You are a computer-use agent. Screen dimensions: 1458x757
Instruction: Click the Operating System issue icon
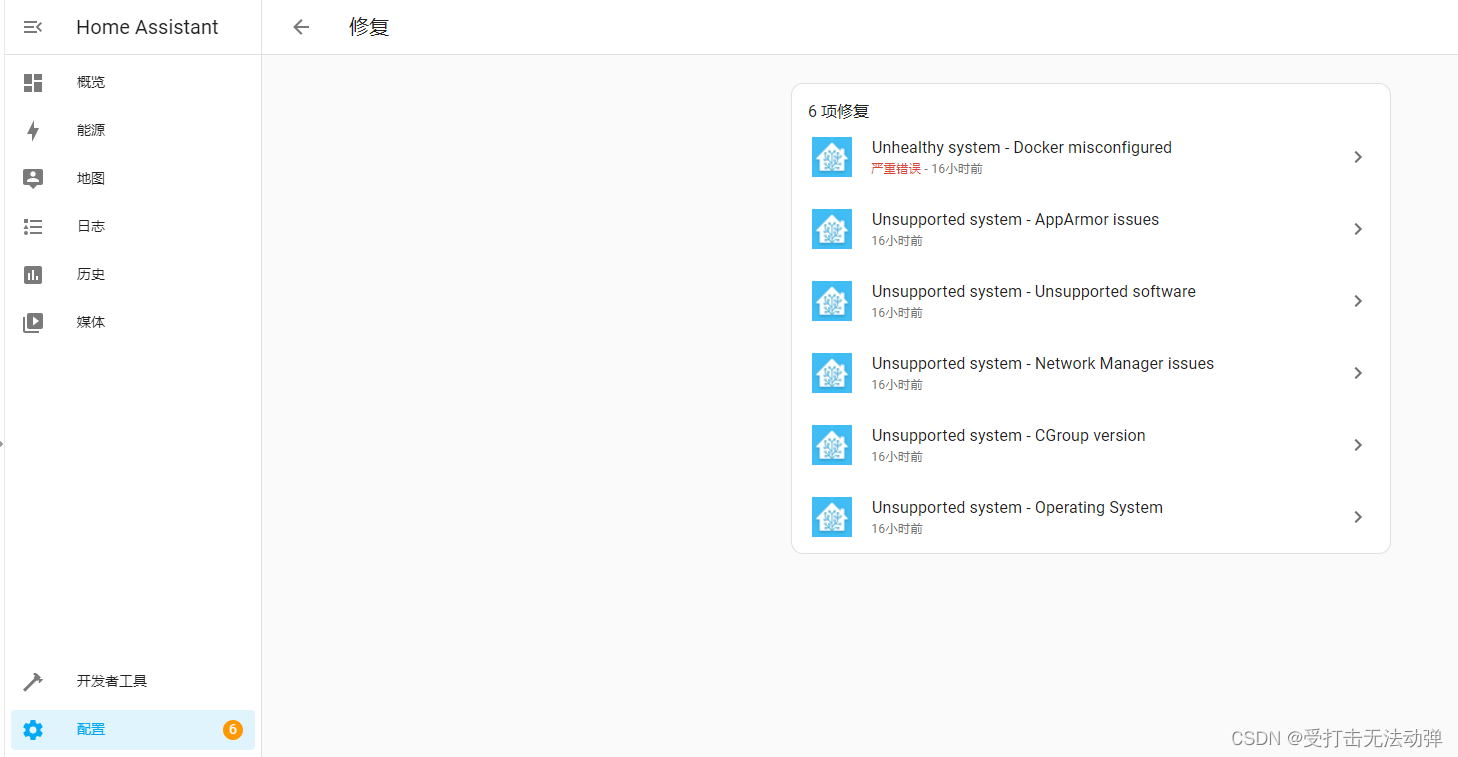pyautogui.click(x=832, y=517)
